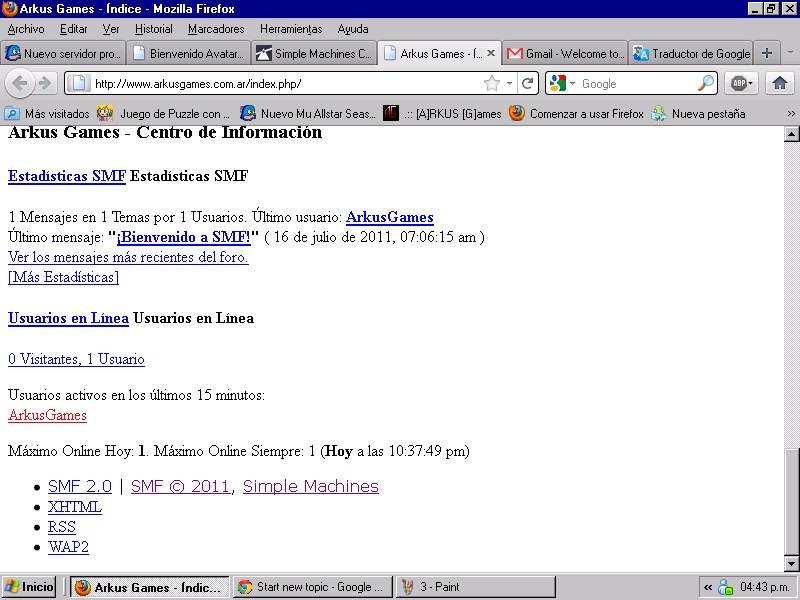Click the SMF © 2011 link
Viewport: 800px width, 600px height.
point(181,486)
